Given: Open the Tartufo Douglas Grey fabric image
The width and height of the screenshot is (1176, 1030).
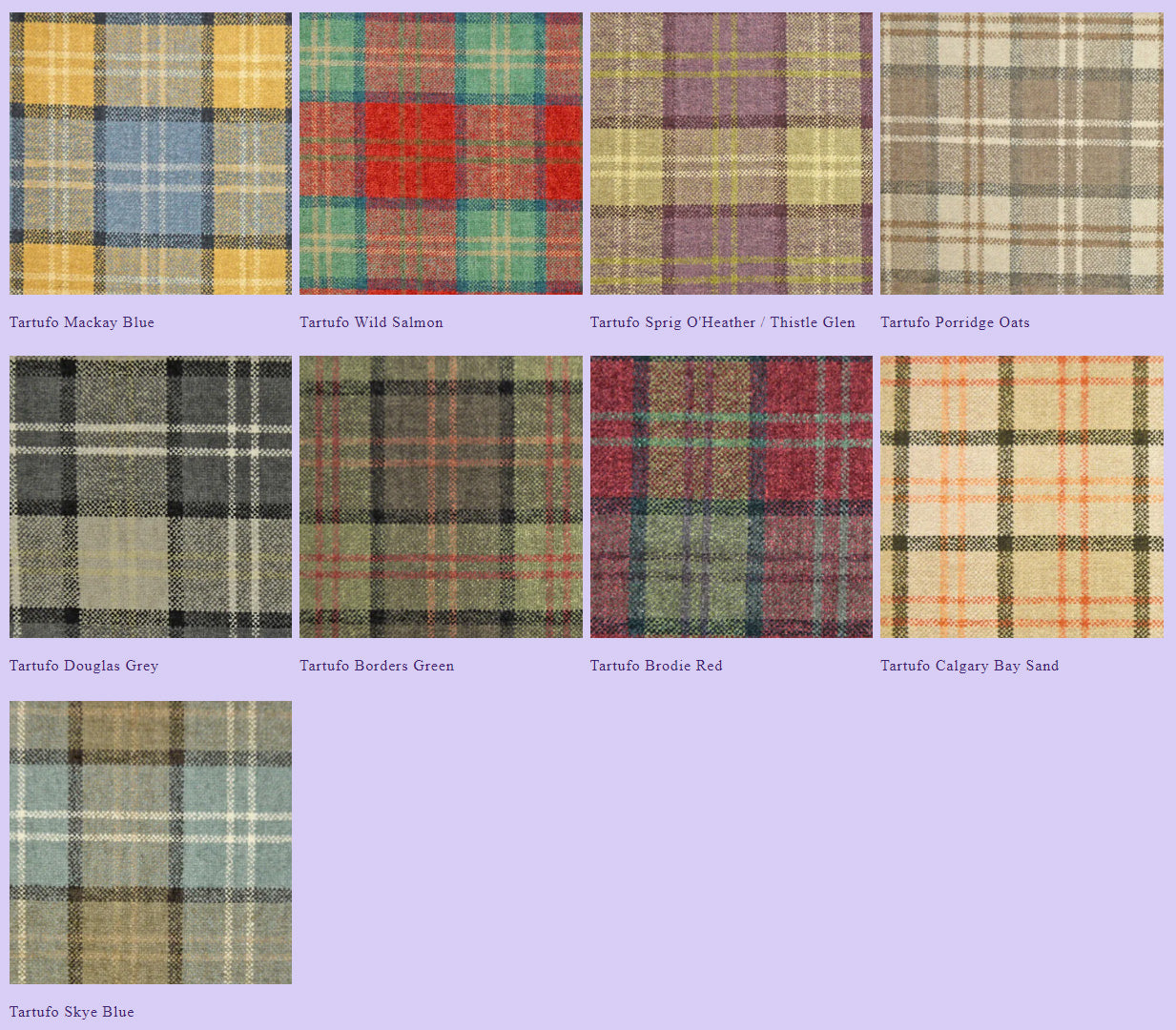Looking at the screenshot, I should tap(151, 497).
